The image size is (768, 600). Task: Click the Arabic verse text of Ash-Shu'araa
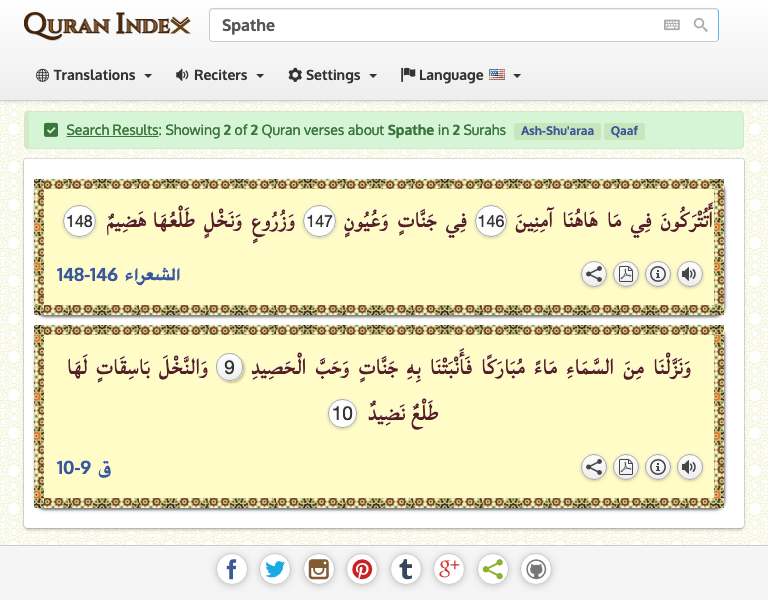coord(388,221)
